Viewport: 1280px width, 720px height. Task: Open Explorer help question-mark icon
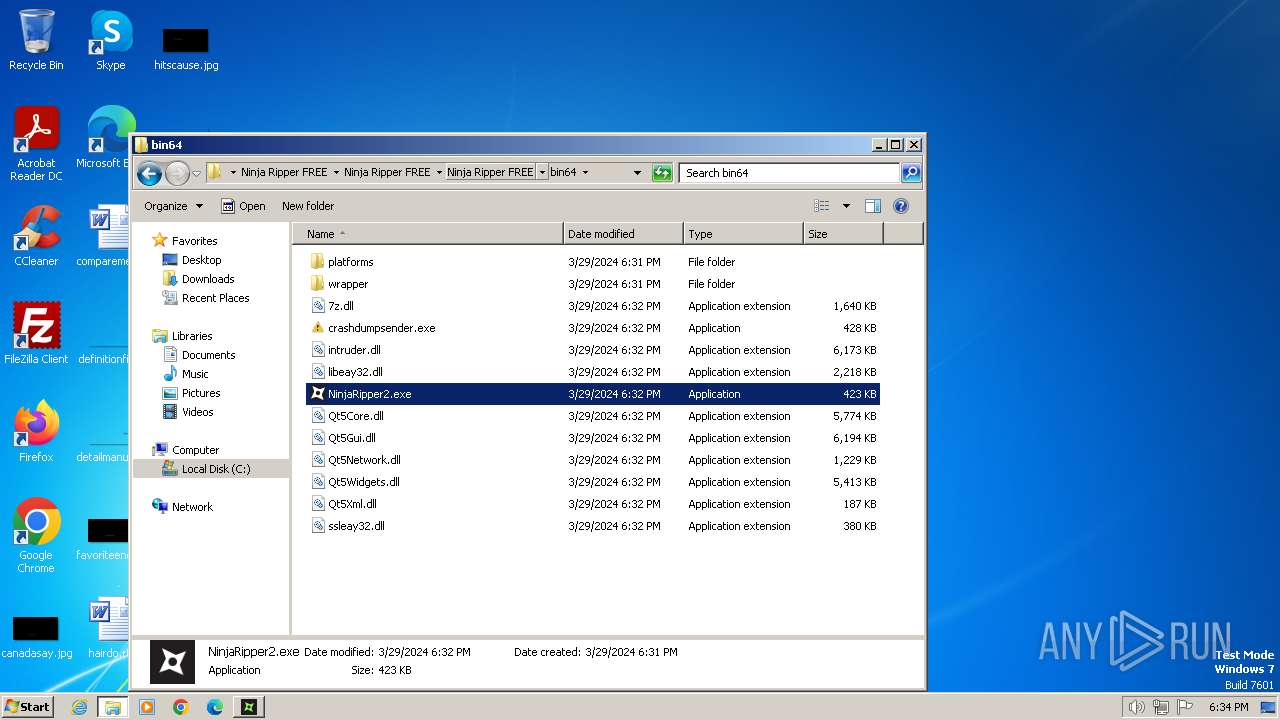(900, 206)
